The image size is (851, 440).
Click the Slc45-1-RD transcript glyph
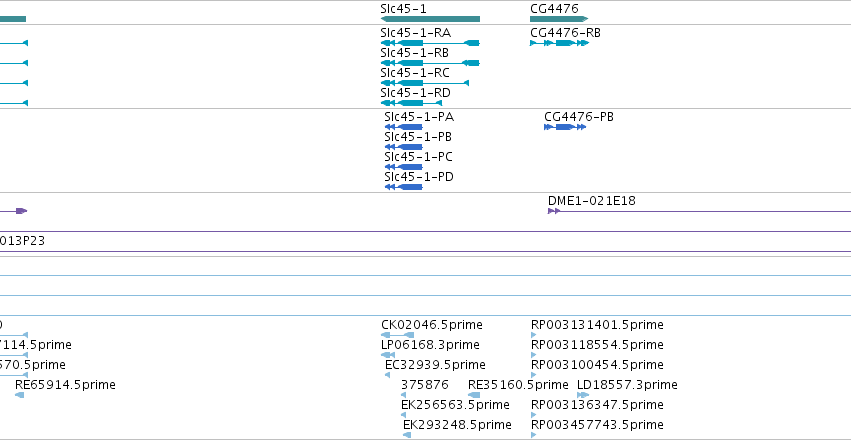point(411,103)
